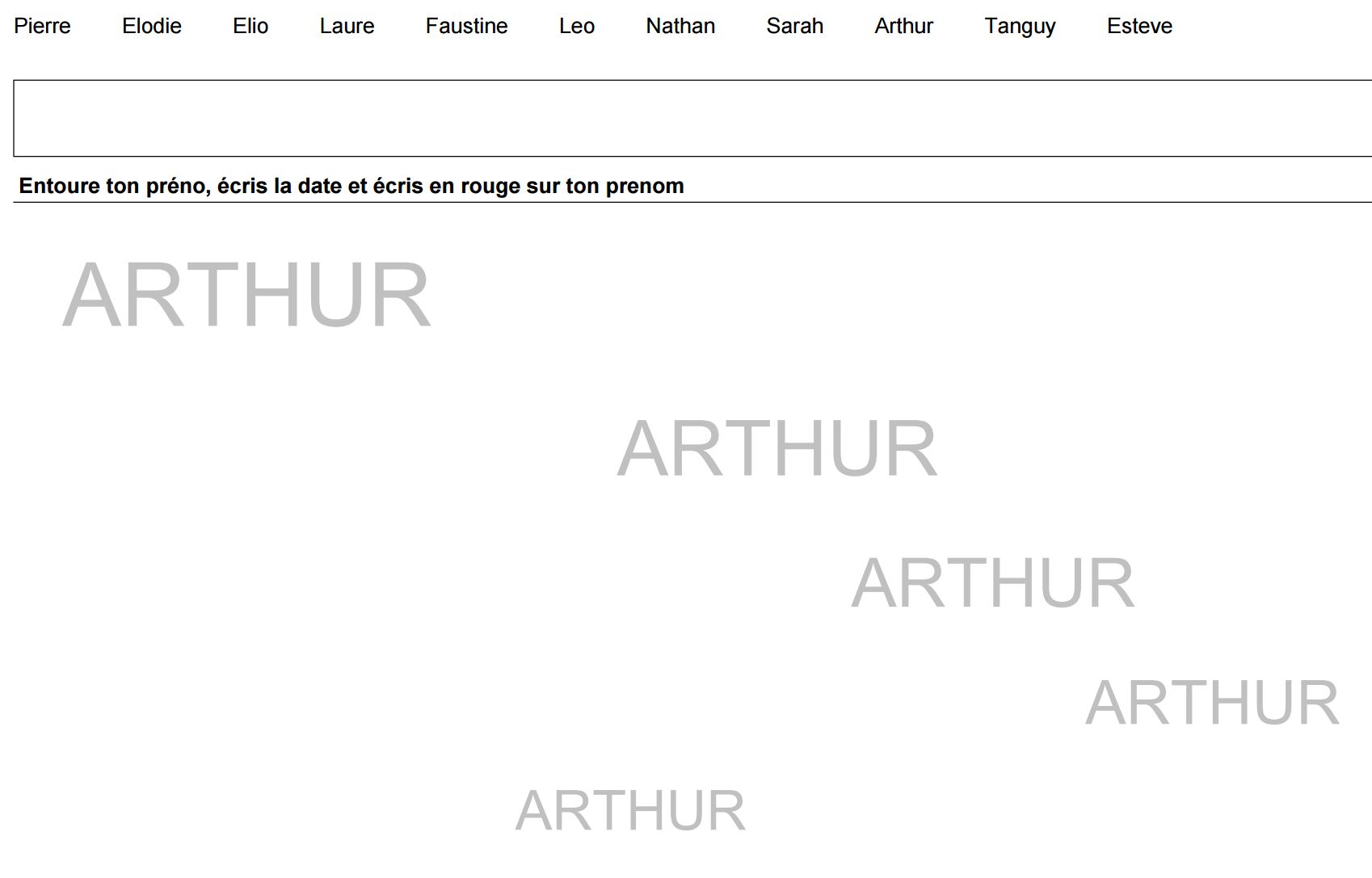Click the gray ARTHUR furthest to the right

tap(1212, 703)
